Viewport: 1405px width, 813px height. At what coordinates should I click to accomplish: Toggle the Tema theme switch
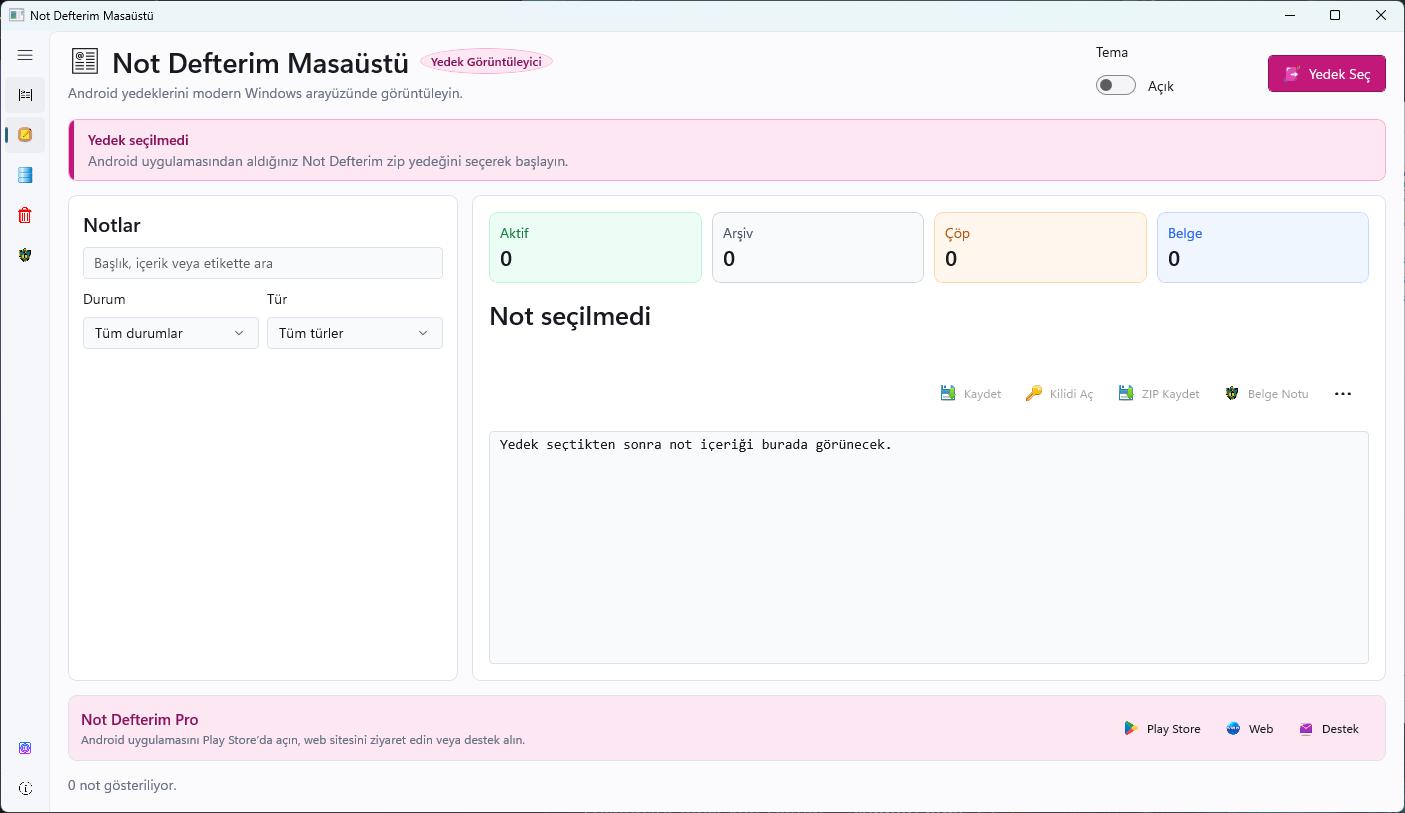(x=1116, y=86)
